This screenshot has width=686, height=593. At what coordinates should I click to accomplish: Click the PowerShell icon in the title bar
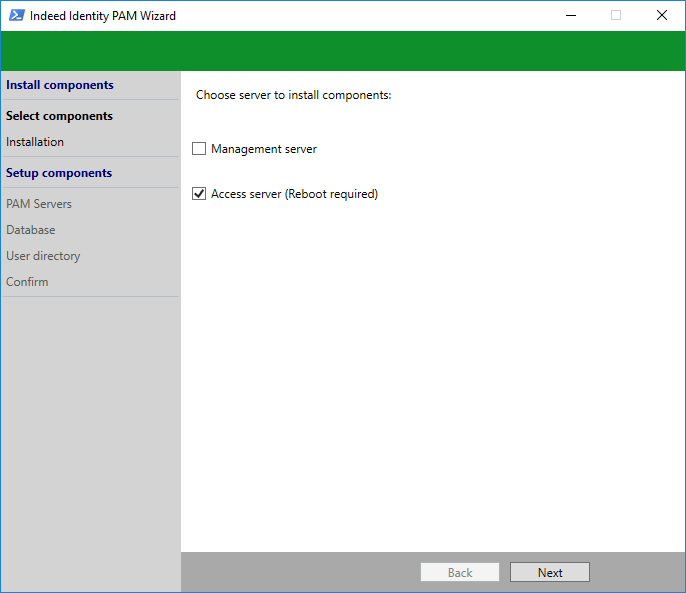pyautogui.click(x=17, y=15)
